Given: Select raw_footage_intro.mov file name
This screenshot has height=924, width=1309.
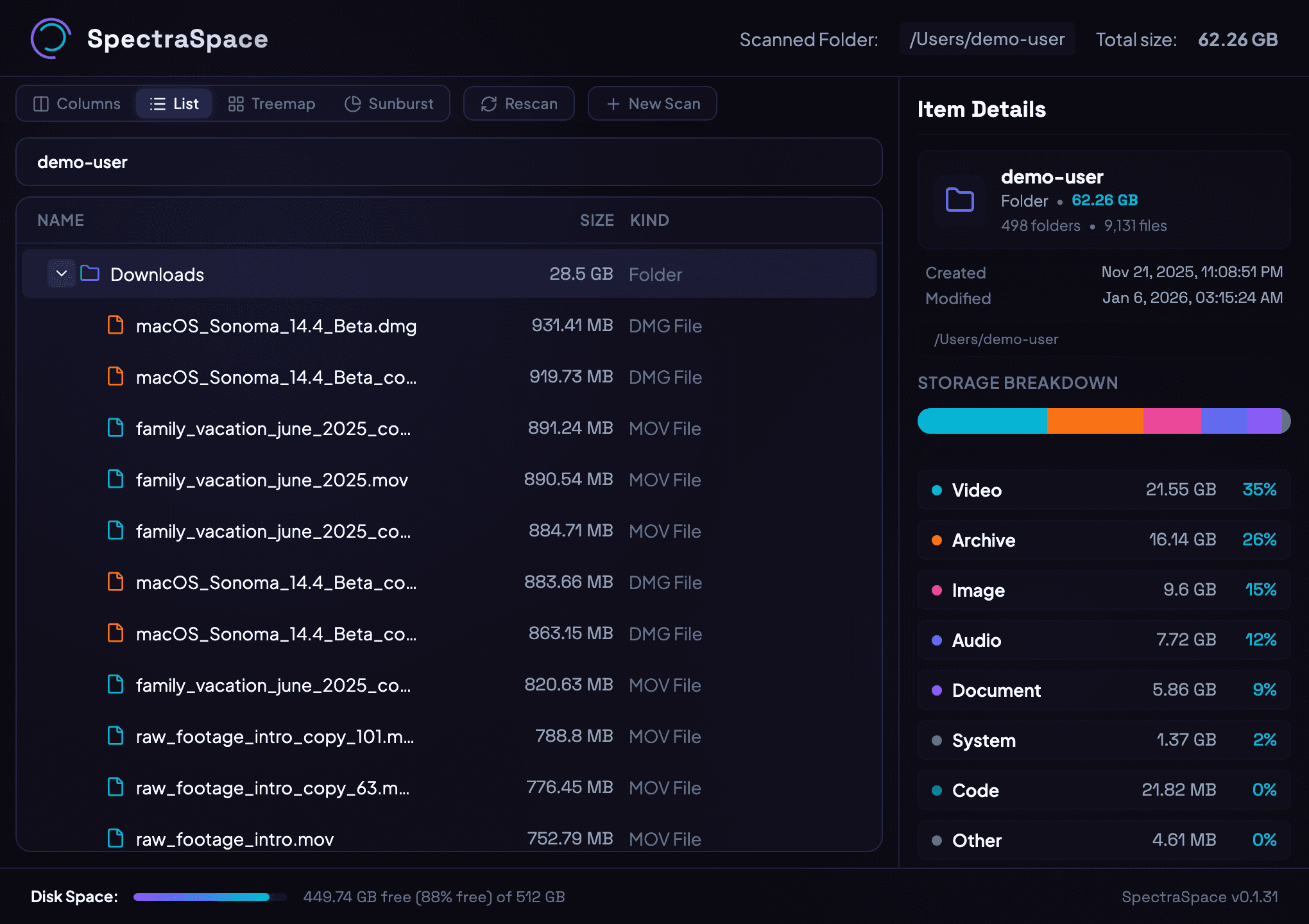Looking at the screenshot, I should tap(235, 839).
